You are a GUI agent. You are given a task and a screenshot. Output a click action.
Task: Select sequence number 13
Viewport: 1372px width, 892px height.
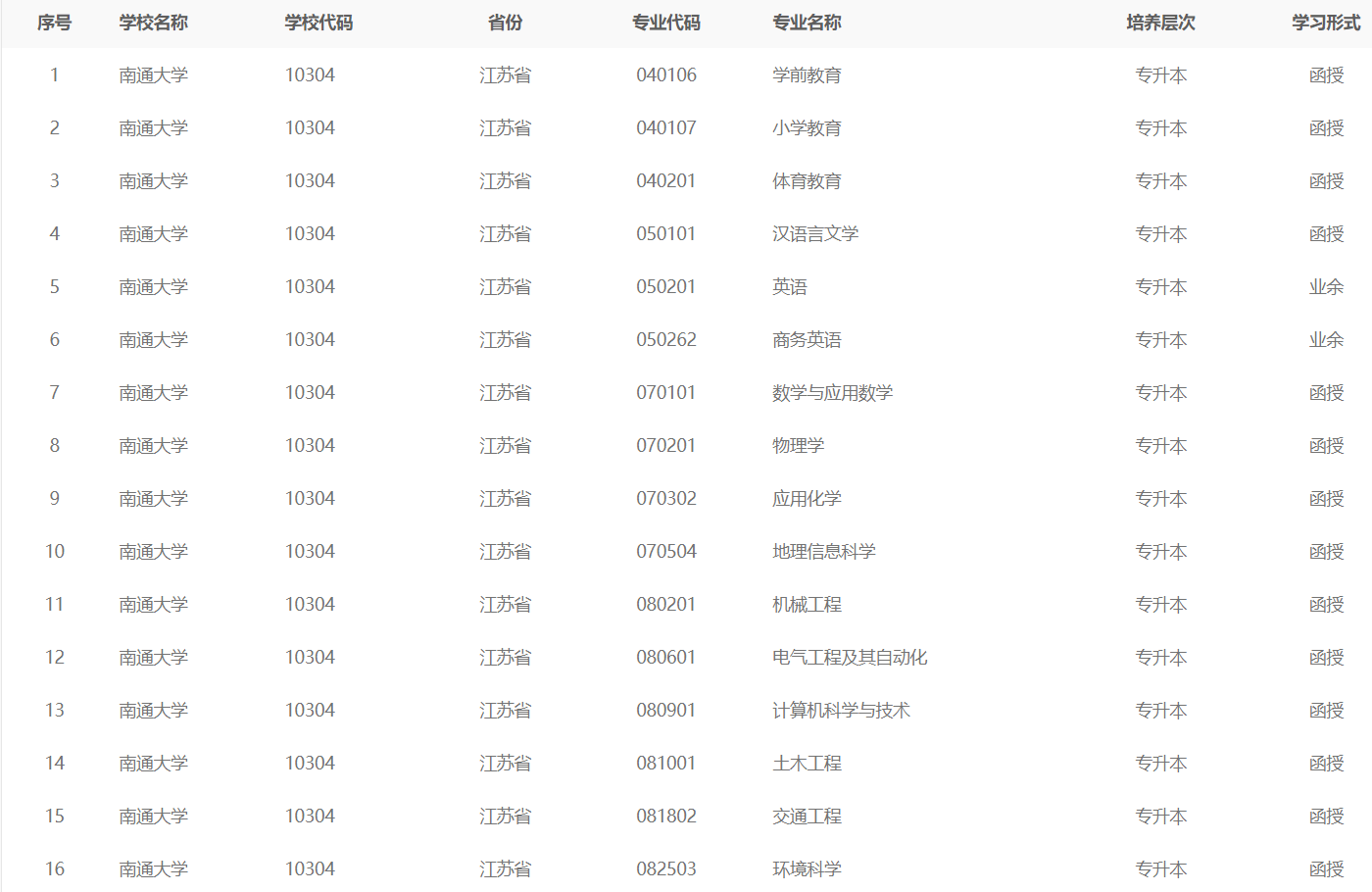click(55, 711)
